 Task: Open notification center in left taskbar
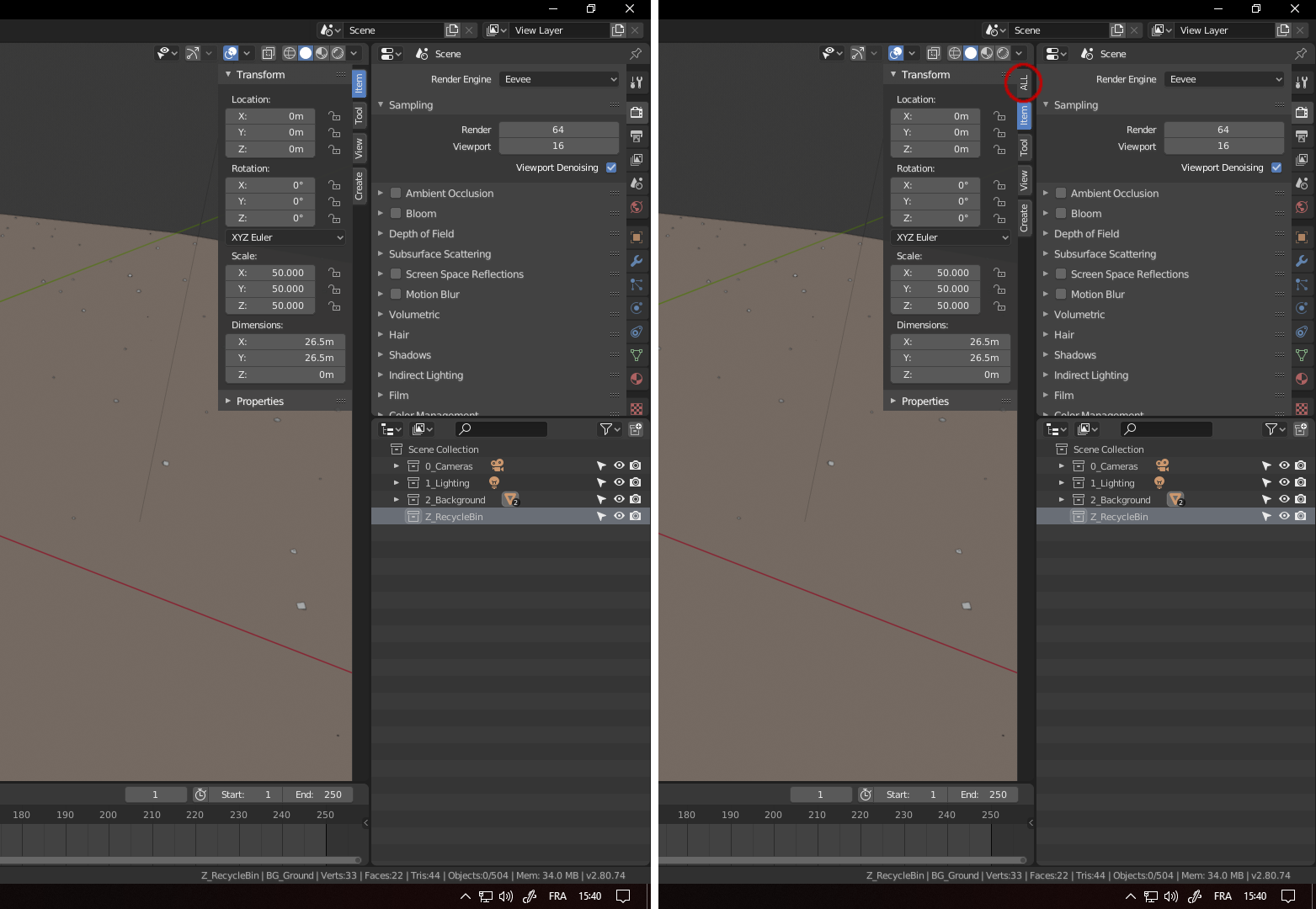pyautogui.click(x=623, y=896)
